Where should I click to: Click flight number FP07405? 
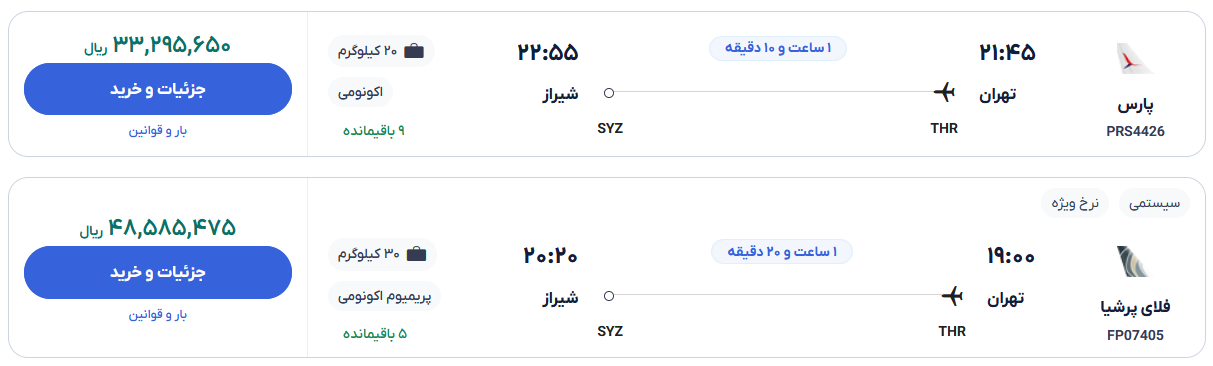coord(1135,335)
